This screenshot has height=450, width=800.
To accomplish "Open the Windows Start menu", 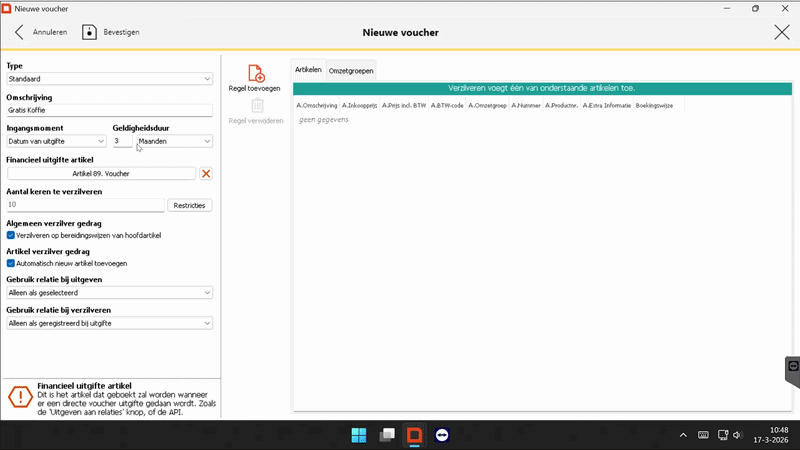I will 359,435.
